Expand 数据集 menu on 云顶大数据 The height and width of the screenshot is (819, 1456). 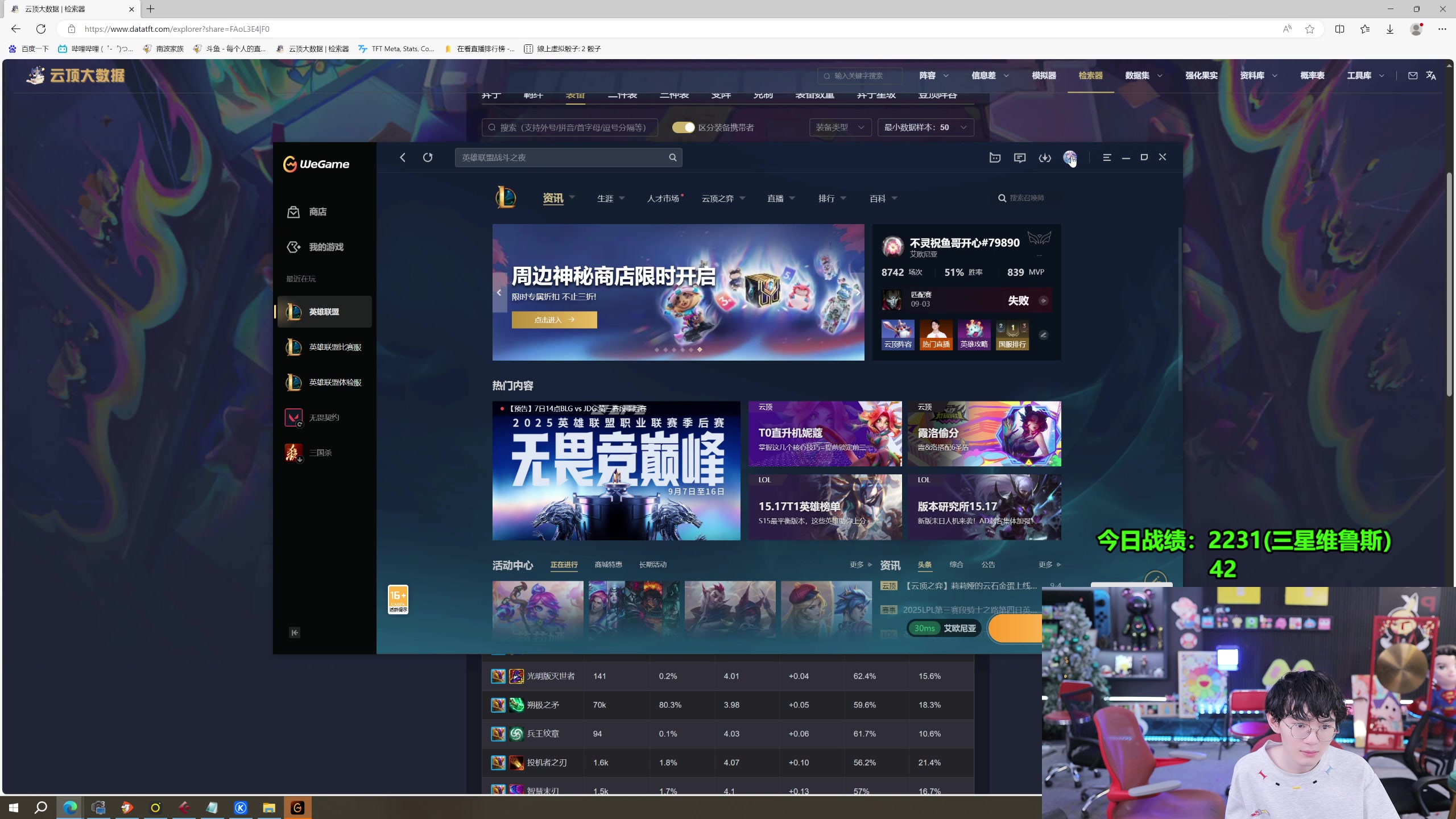pyautogui.click(x=1144, y=75)
